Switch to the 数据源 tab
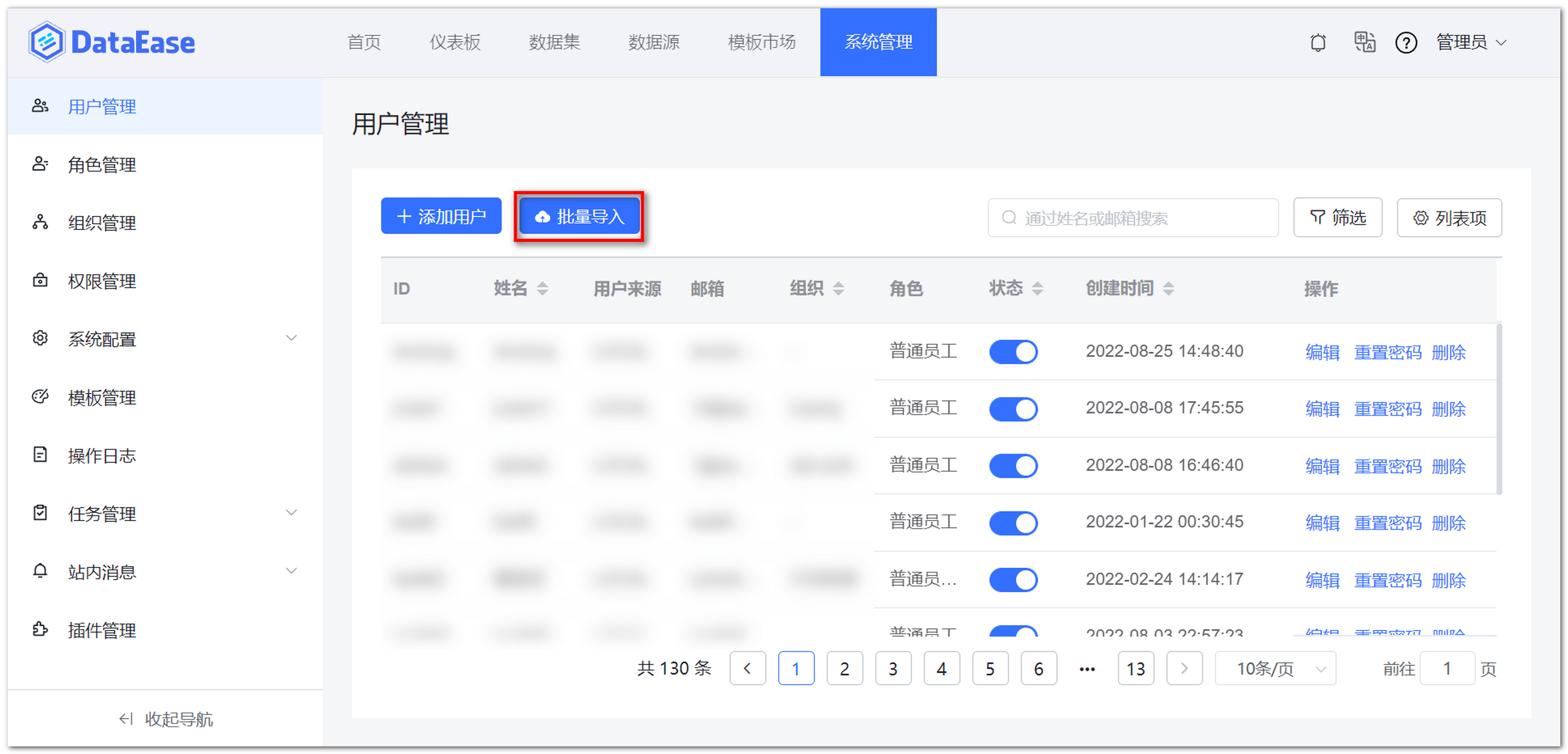Image resolution: width=1568 pixels, height=754 pixels. (x=654, y=42)
